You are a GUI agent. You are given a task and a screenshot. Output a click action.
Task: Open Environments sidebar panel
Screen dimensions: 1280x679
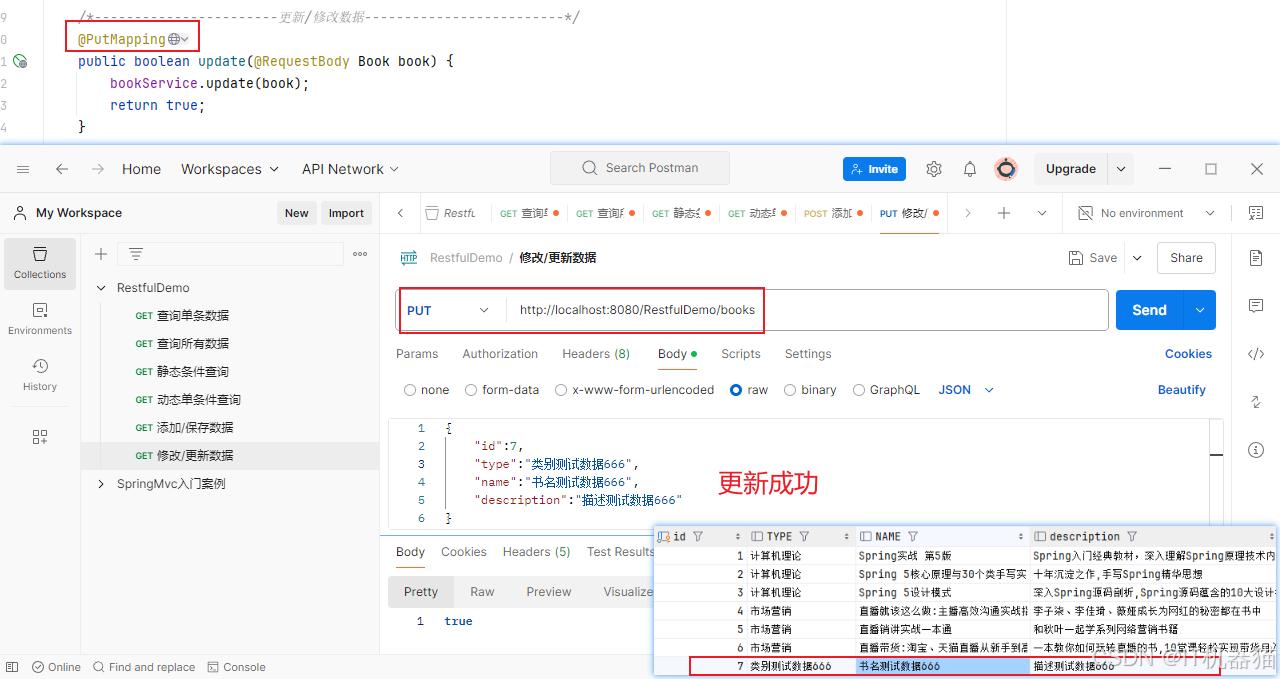[40, 319]
